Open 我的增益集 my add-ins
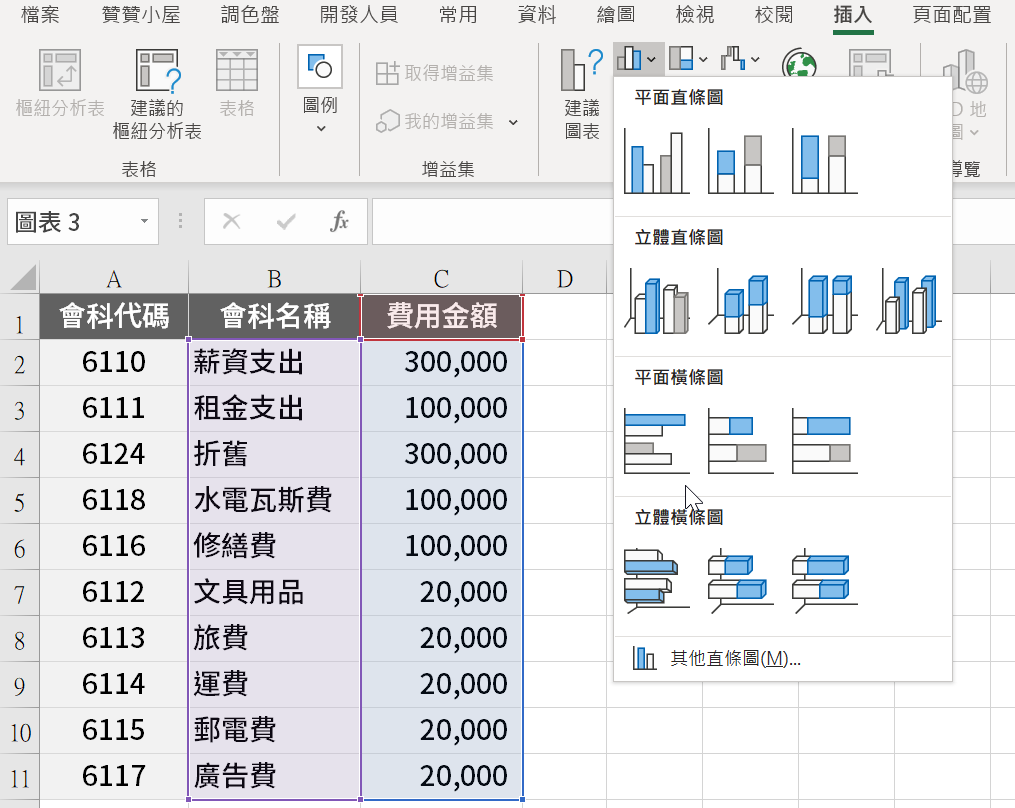 point(434,121)
